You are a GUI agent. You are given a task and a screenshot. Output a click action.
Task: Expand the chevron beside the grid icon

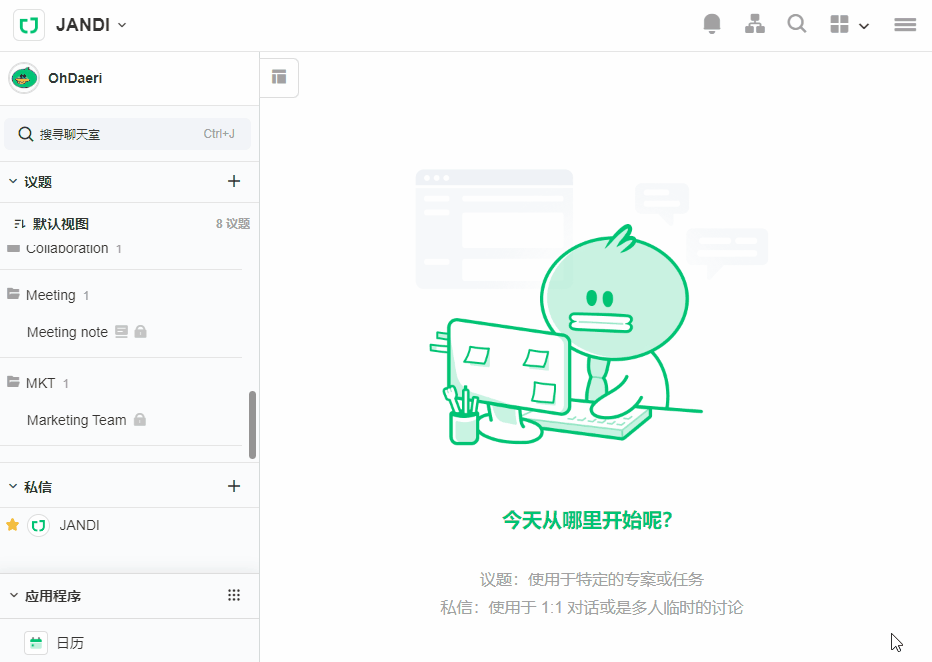[864, 26]
